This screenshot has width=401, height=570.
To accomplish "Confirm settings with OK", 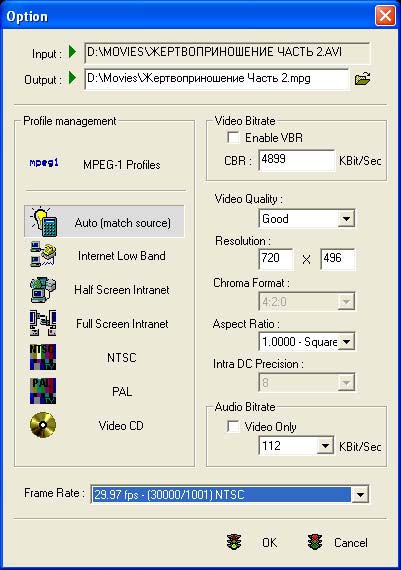I will pos(269,542).
